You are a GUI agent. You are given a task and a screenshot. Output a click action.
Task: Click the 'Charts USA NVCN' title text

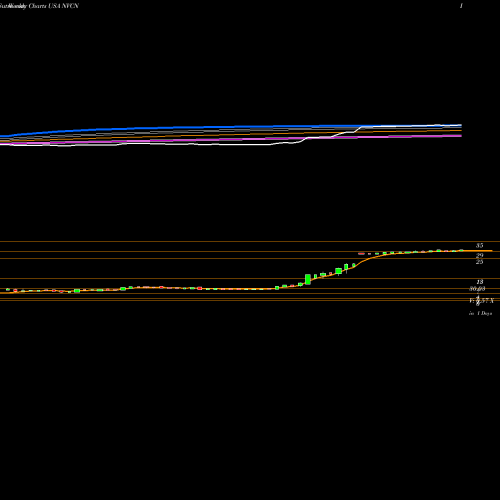point(53,6)
